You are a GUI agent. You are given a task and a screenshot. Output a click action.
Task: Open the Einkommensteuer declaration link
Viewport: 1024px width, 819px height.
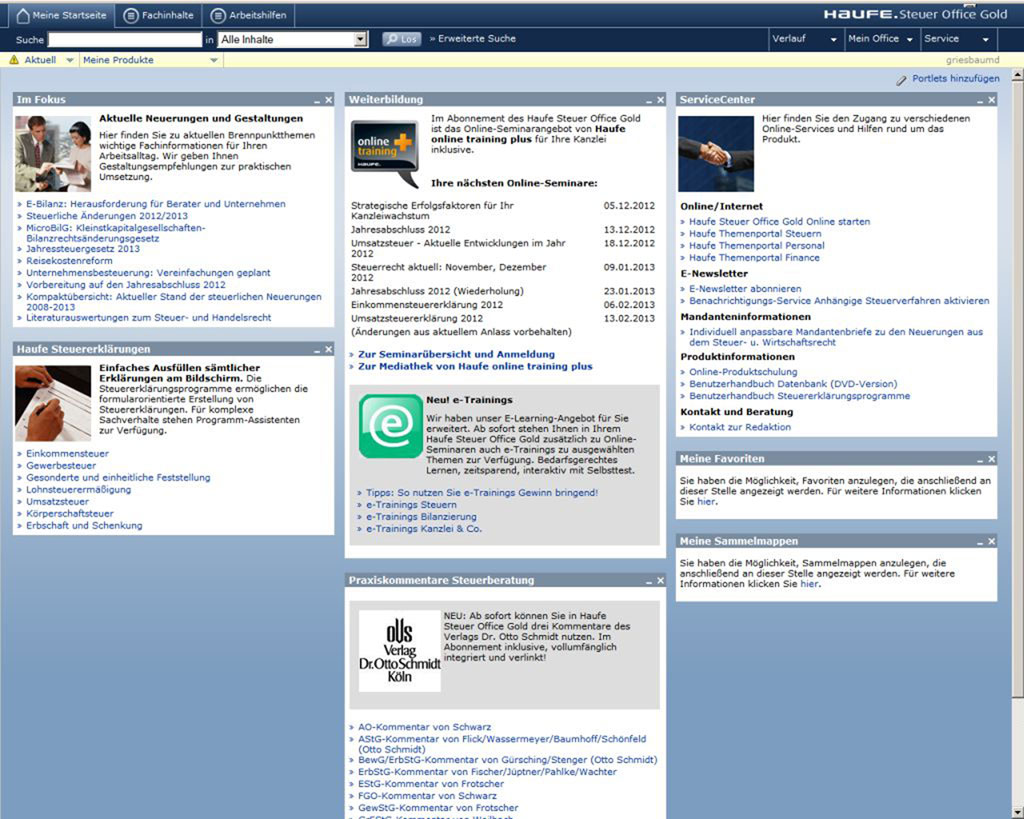point(67,453)
